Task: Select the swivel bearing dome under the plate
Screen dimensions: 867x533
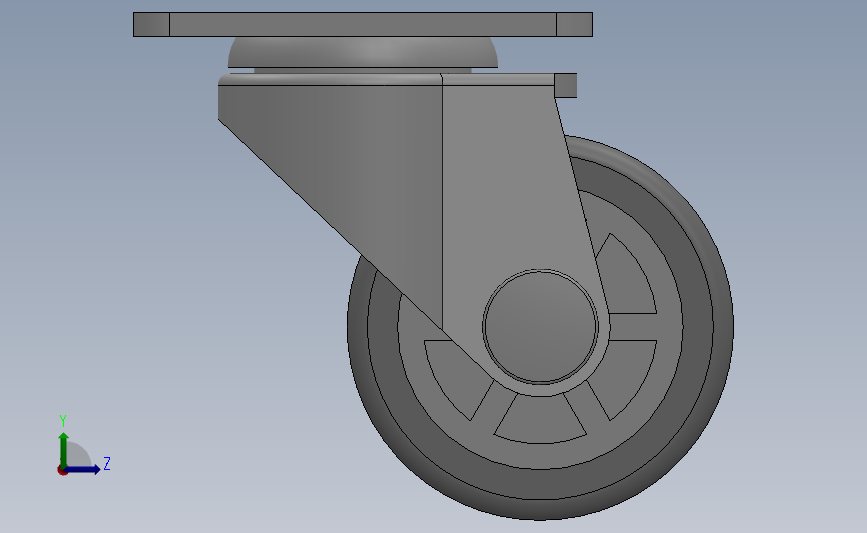Action: (363, 53)
